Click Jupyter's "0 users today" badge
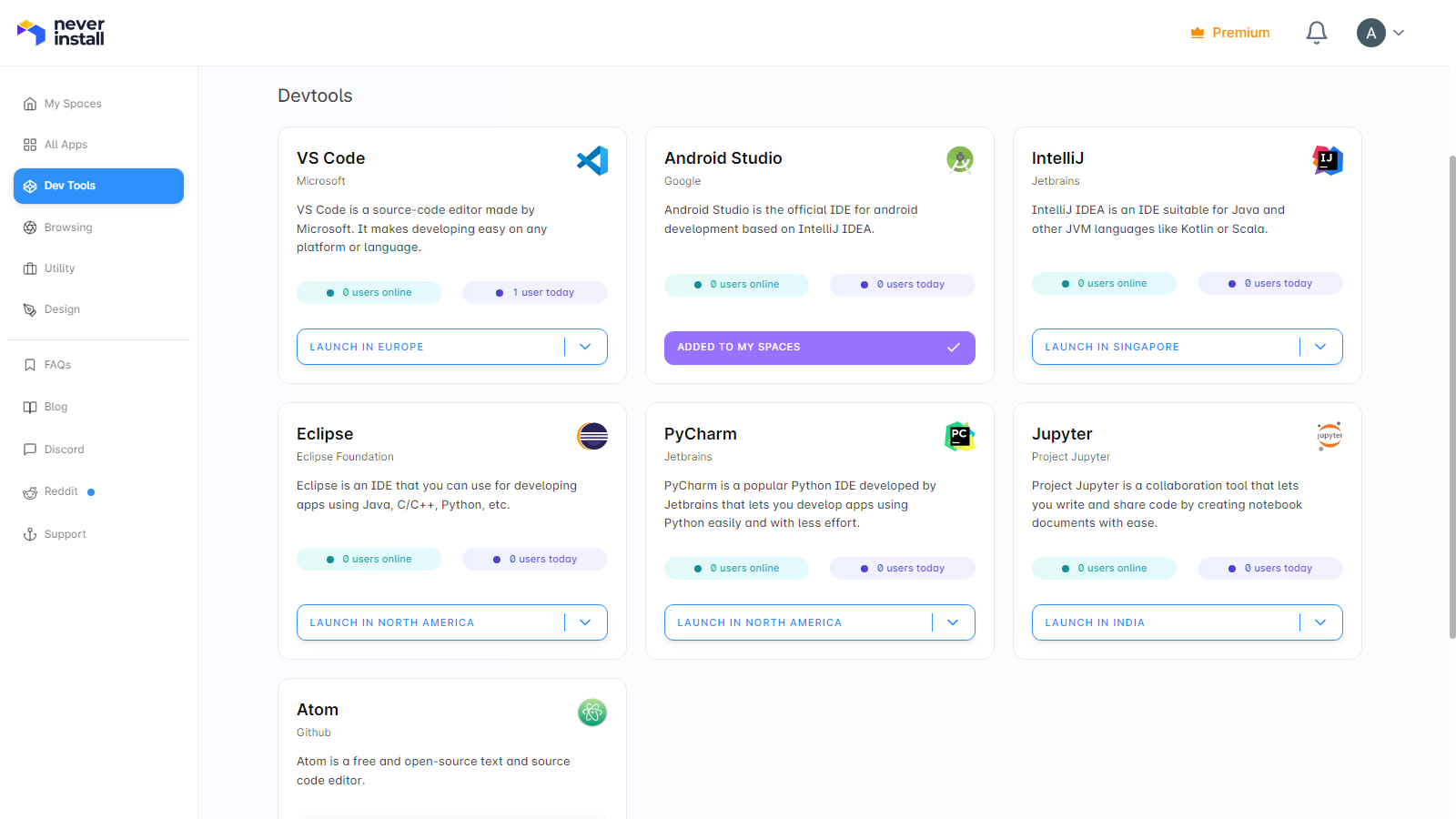This screenshot has width=1456, height=819. click(1270, 569)
